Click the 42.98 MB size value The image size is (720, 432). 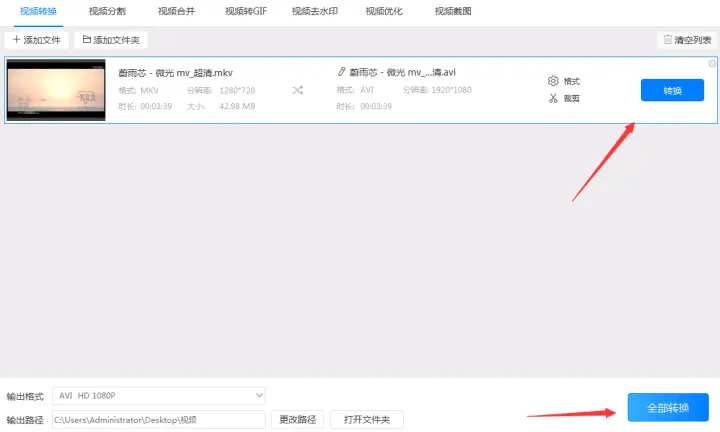click(237, 106)
